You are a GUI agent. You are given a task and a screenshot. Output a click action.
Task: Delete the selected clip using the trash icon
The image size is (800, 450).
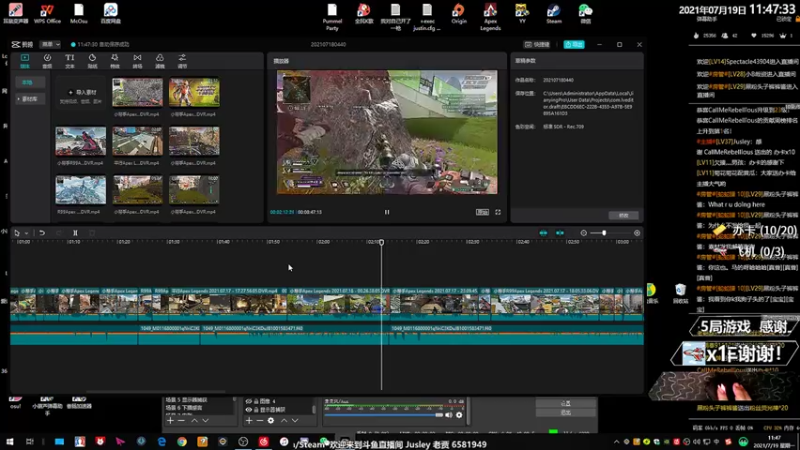(x=92, y=233)
